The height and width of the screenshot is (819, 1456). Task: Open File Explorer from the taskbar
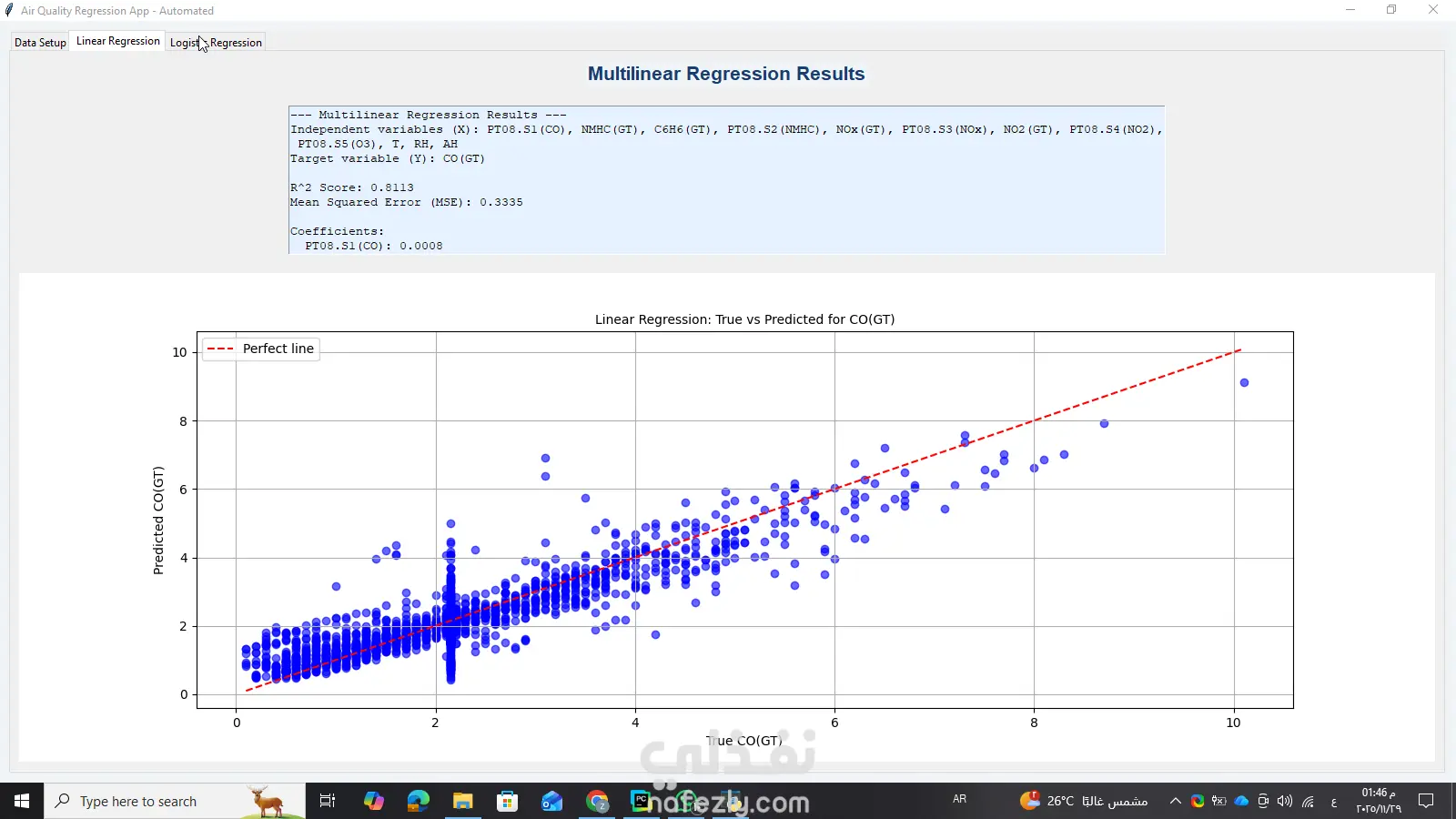[x=462, y=801]
